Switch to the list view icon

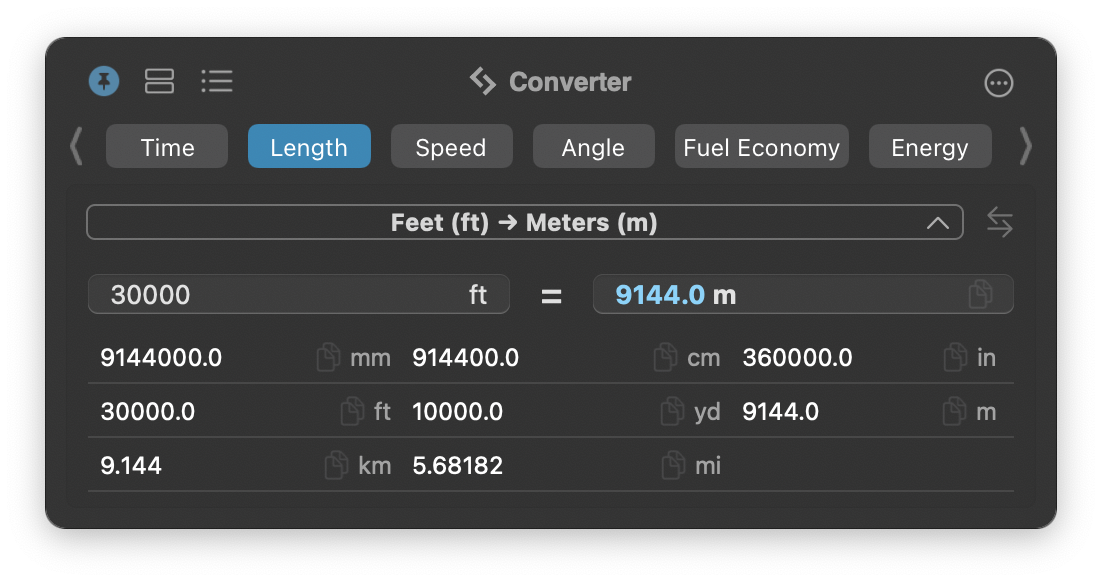(216, 82)
